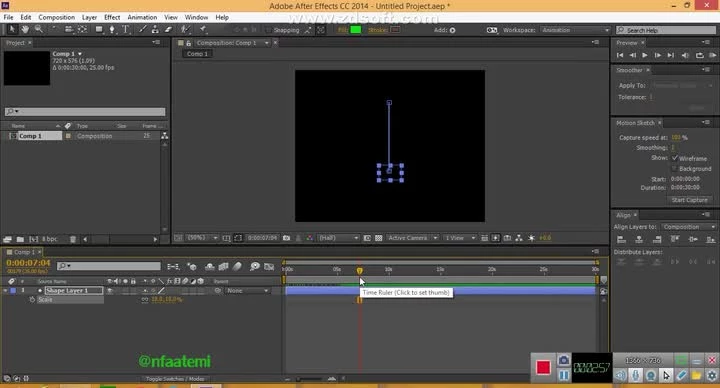Select the Rectangle shape tool
Viewport: 720px width, 388px height.
pos(99,29)
